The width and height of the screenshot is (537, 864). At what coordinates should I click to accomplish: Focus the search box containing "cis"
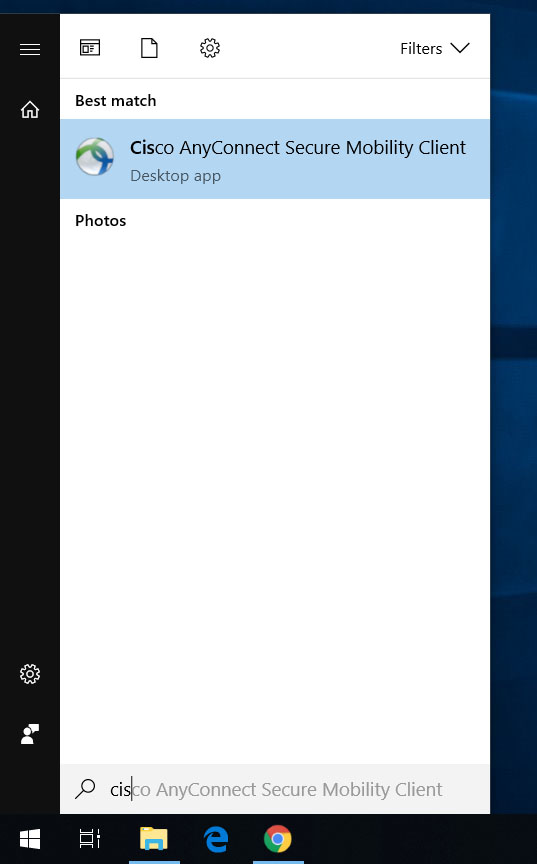(275, 789)
